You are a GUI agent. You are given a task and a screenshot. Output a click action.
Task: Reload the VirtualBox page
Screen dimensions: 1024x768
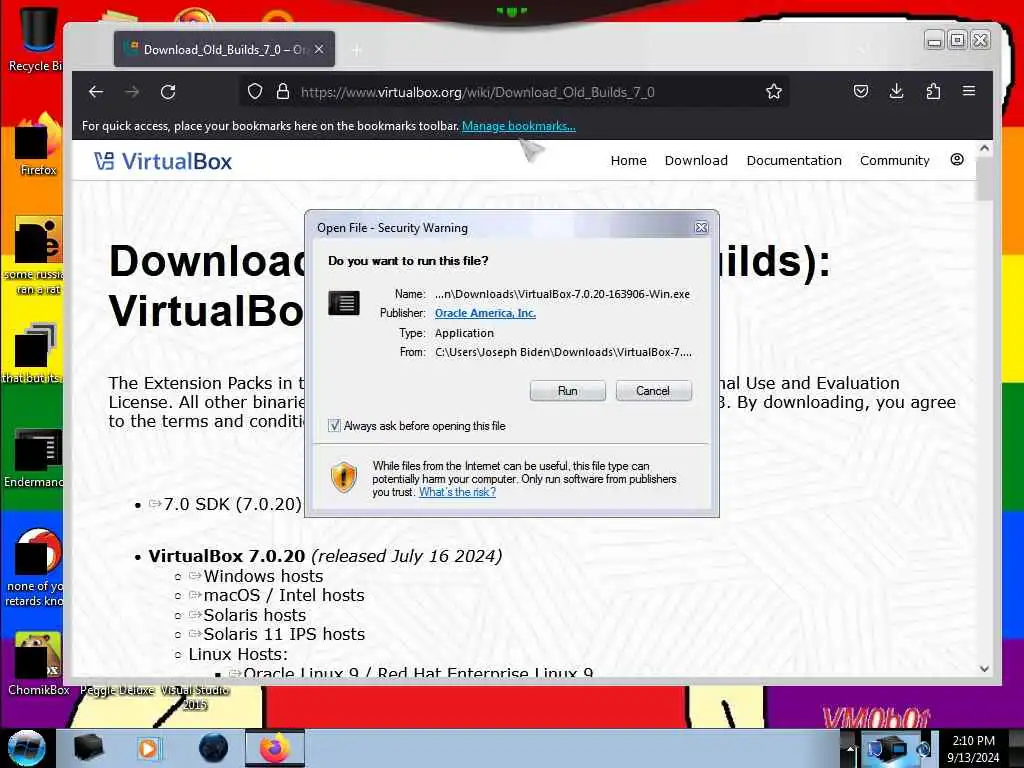coord(168,92)
